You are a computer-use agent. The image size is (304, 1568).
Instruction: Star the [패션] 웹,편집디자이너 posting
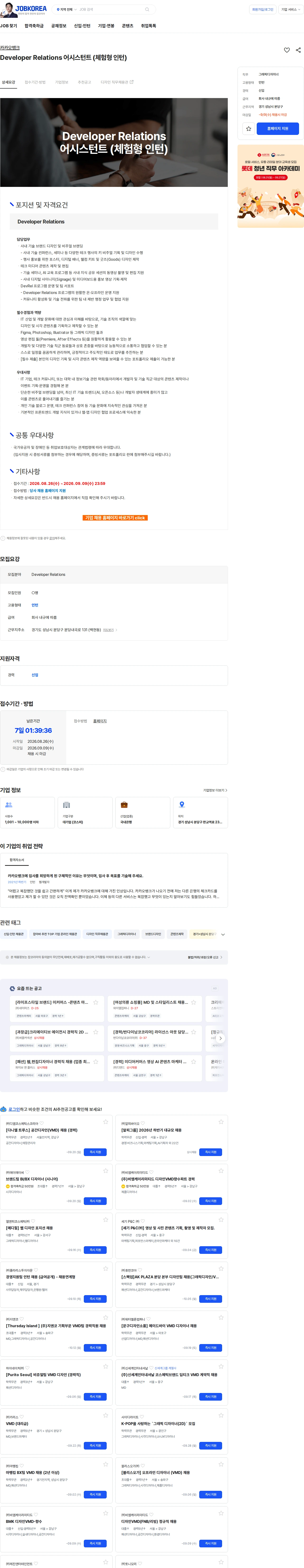96,1061
